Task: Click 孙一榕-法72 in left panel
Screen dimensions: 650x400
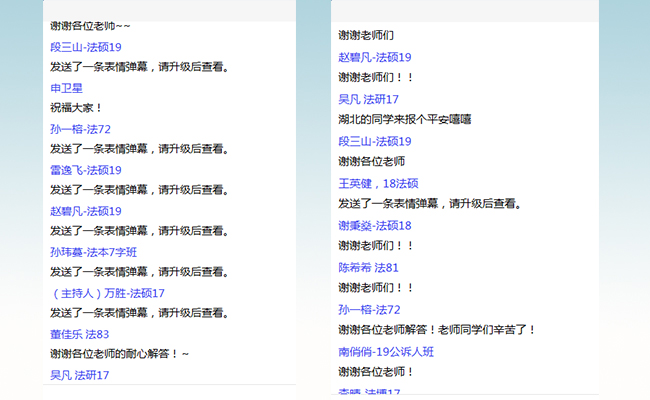Action: (80, 129)
